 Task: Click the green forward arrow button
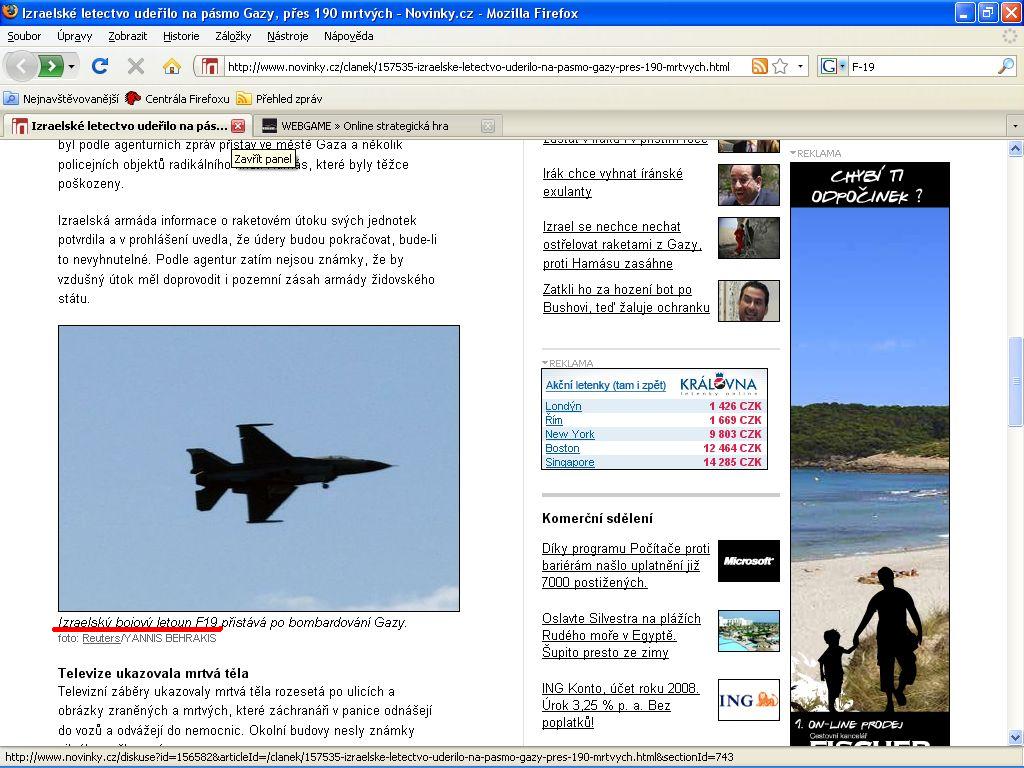(51, 66)
